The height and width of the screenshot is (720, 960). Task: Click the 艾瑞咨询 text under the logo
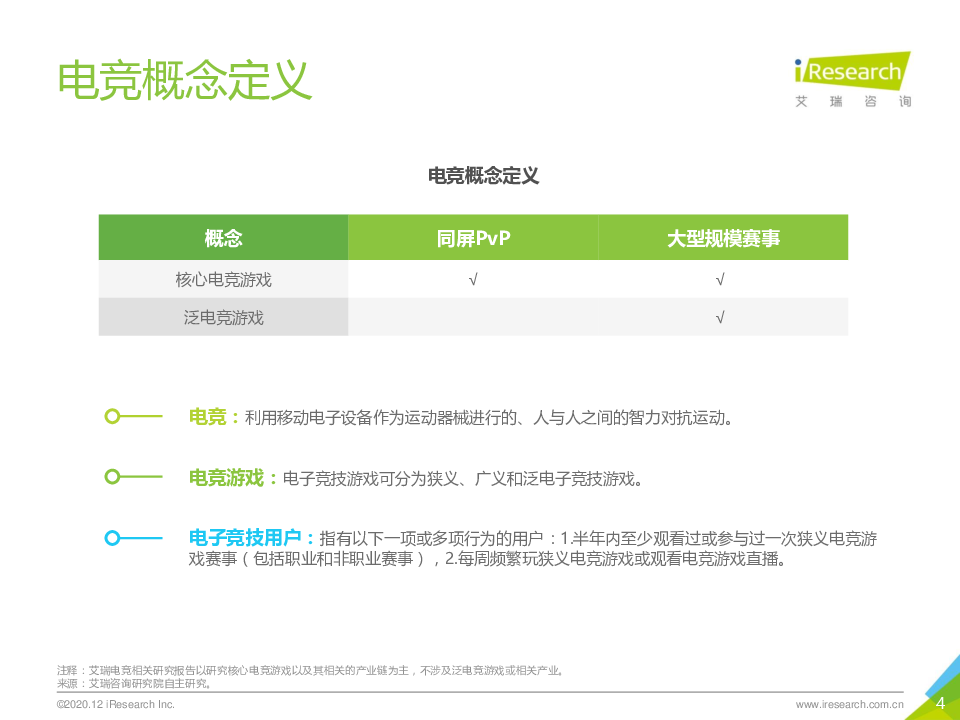pos(852,102)
